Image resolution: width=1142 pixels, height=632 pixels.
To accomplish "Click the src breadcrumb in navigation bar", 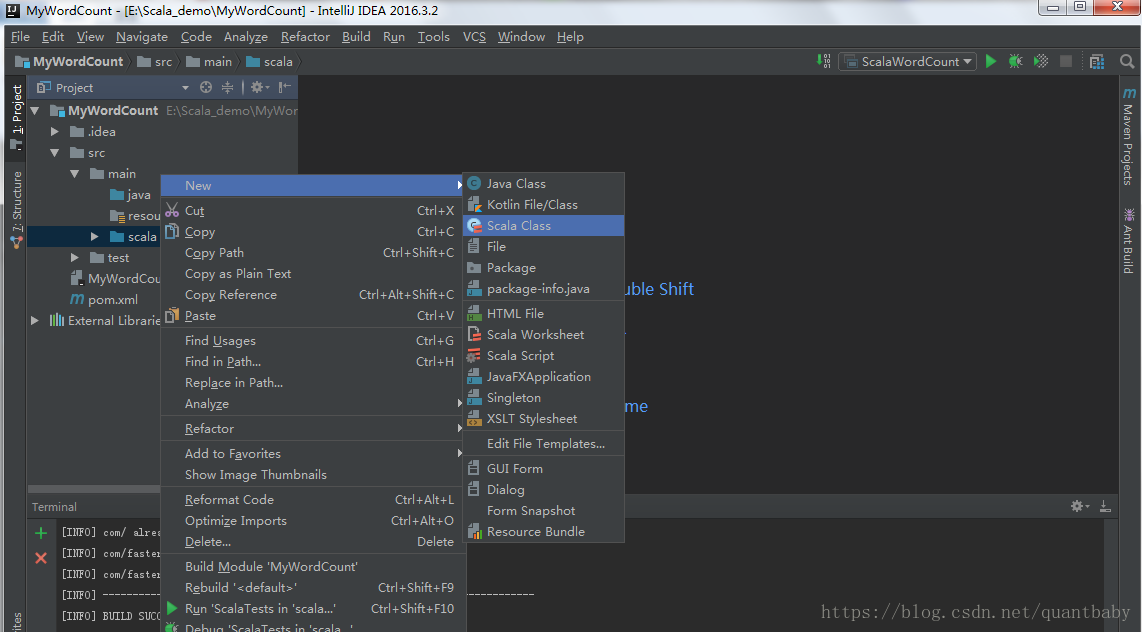I will (x=155, y=62).
